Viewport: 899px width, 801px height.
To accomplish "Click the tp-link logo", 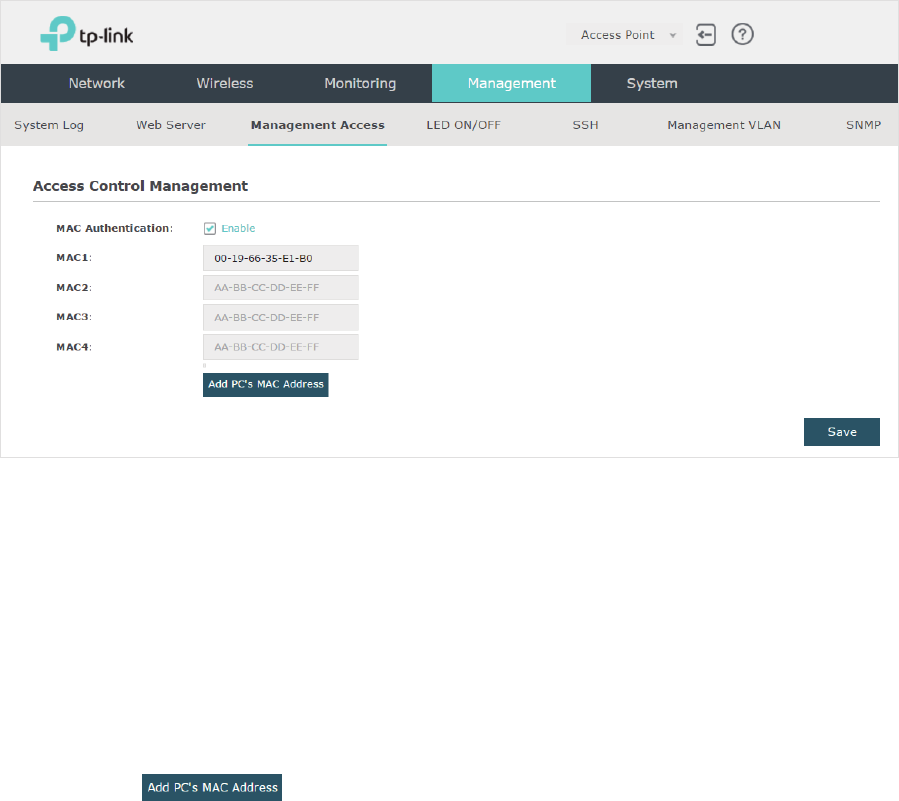I will pyautogui.click(x=87, y=33).
